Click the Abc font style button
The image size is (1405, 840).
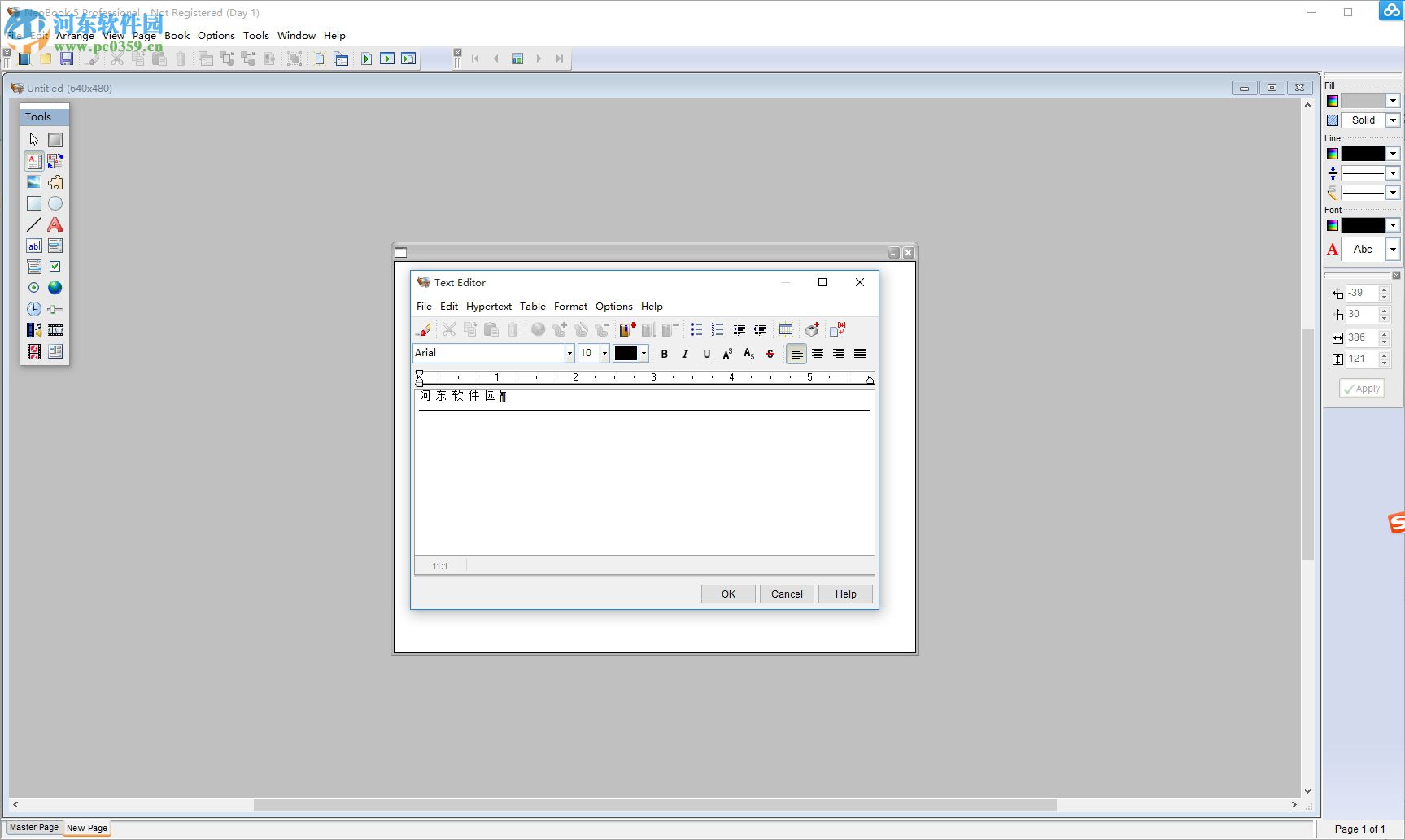pyautogui.click(x=1363, y=250)
